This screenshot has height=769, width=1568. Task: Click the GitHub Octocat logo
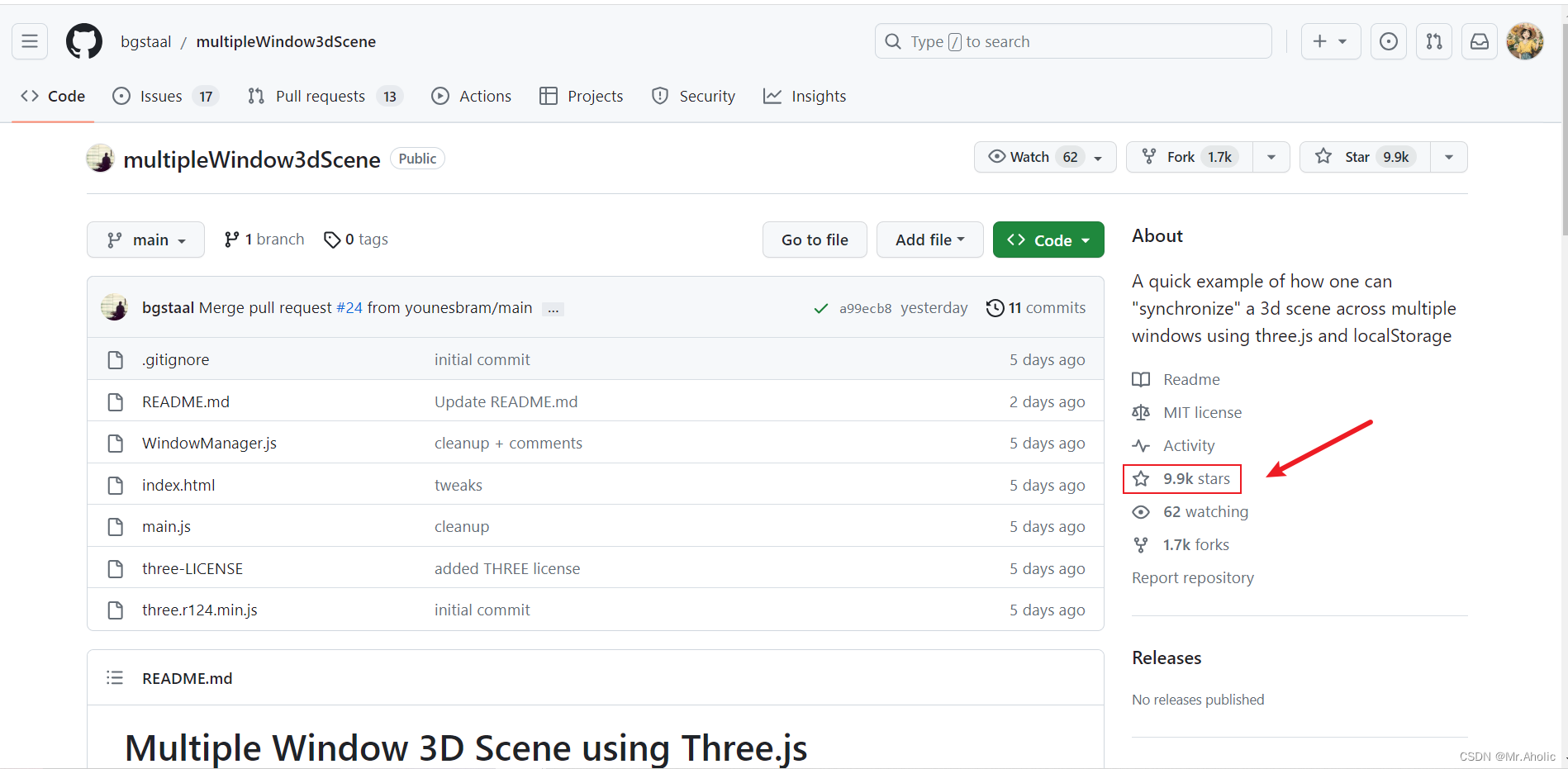(83, 41)
